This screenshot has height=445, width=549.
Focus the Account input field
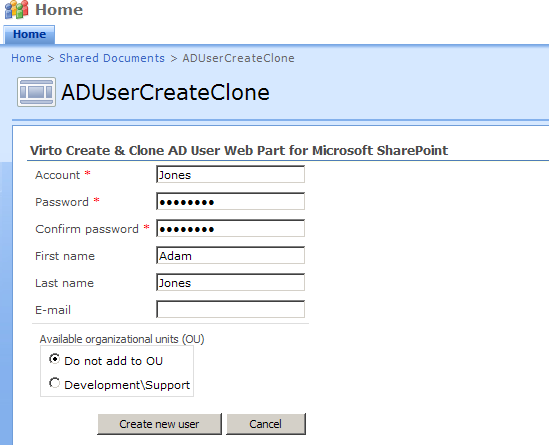tap(230, 174)
